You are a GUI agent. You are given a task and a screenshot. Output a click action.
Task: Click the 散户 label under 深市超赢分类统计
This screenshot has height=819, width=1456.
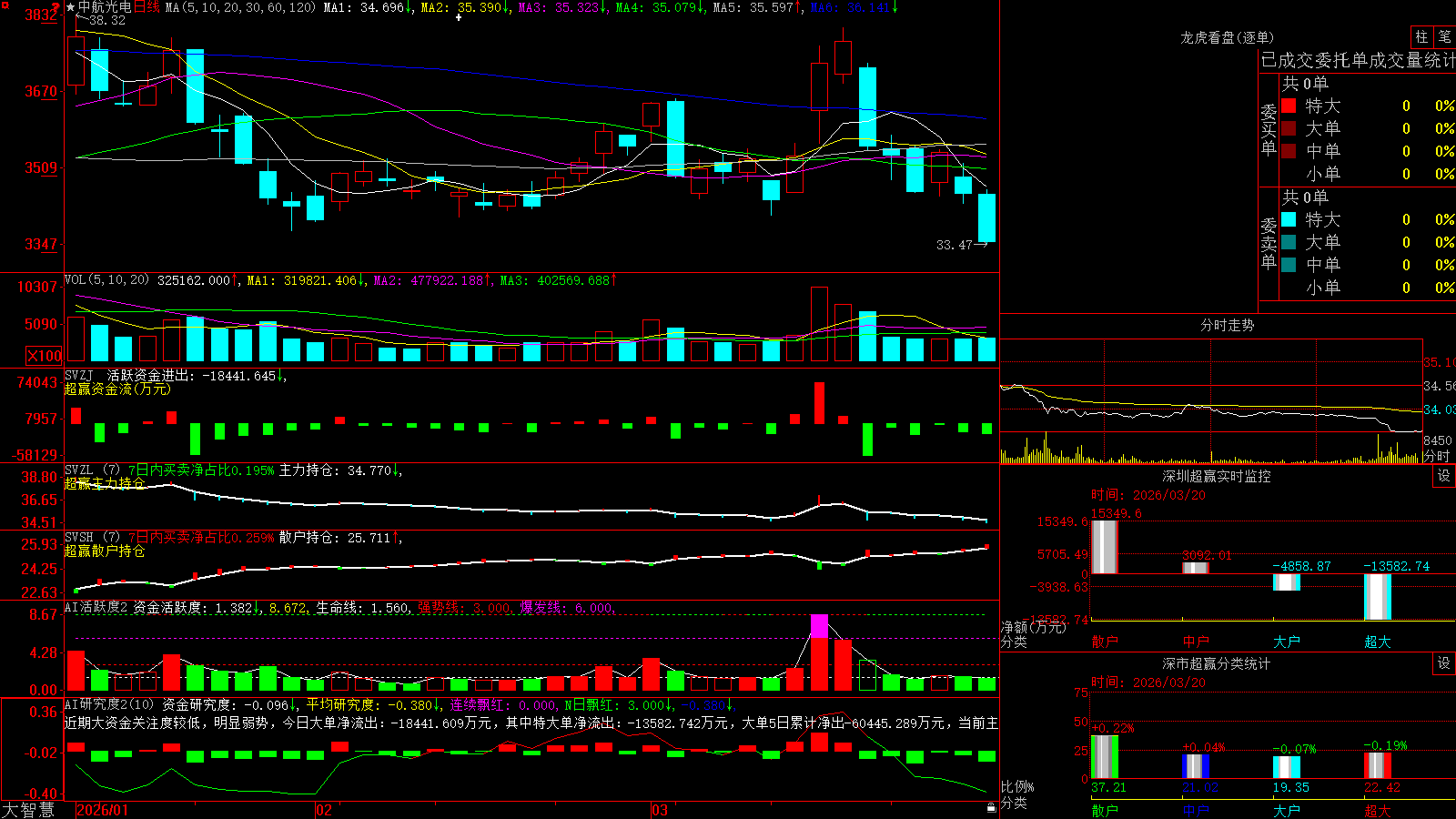[1104, 810]
